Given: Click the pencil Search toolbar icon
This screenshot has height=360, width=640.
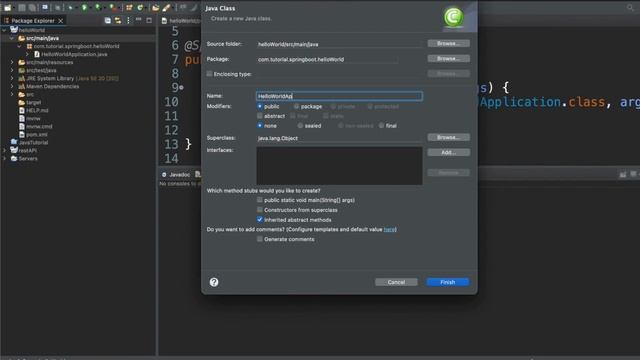Looking at the screenshot, I should 166,7.
